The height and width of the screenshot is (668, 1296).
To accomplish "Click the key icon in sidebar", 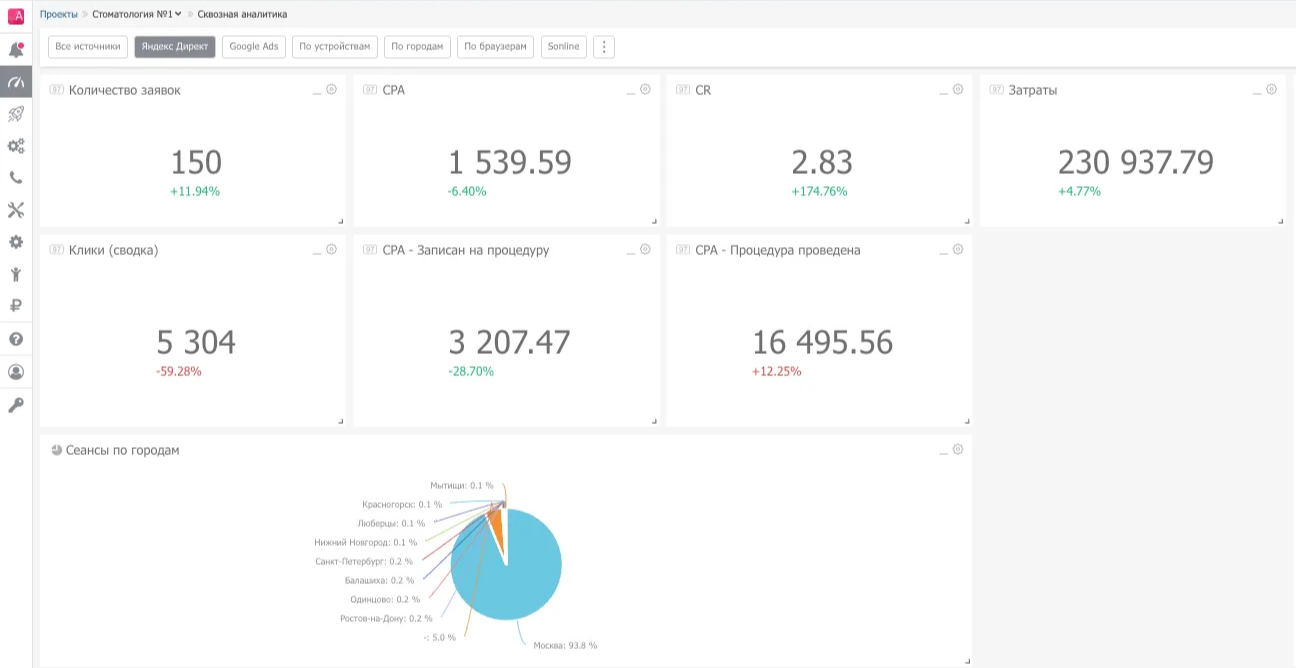I will (x=16, y=405).
